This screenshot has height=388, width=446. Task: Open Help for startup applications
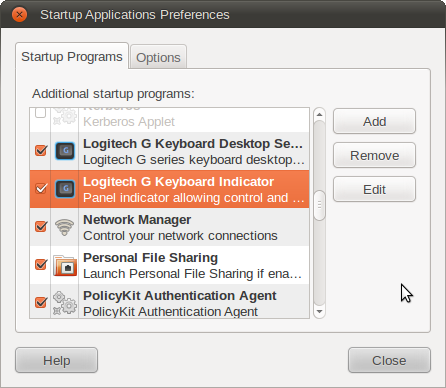pyautogui.click(x=56, y=360)
